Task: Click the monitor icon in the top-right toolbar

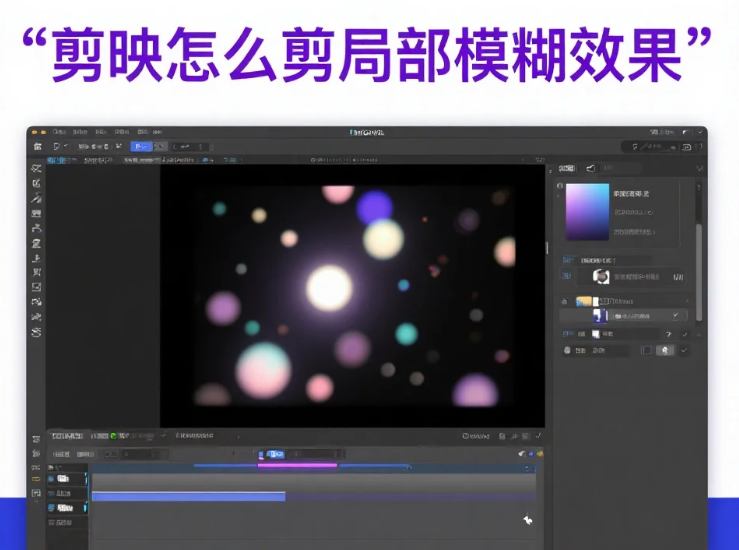Action: click(x=687, y=147)
